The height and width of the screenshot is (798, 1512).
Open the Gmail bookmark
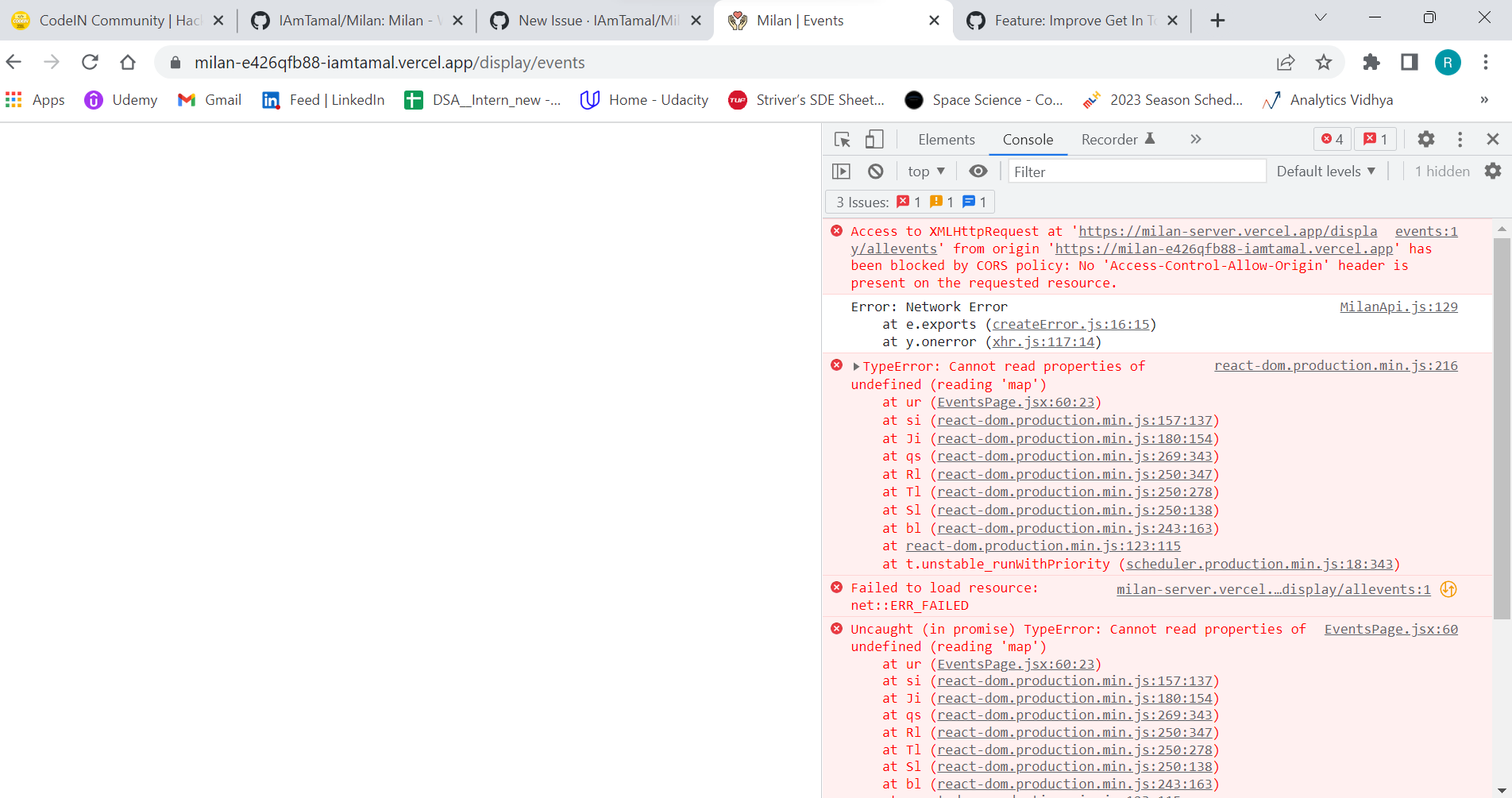[x=210, y=100]
